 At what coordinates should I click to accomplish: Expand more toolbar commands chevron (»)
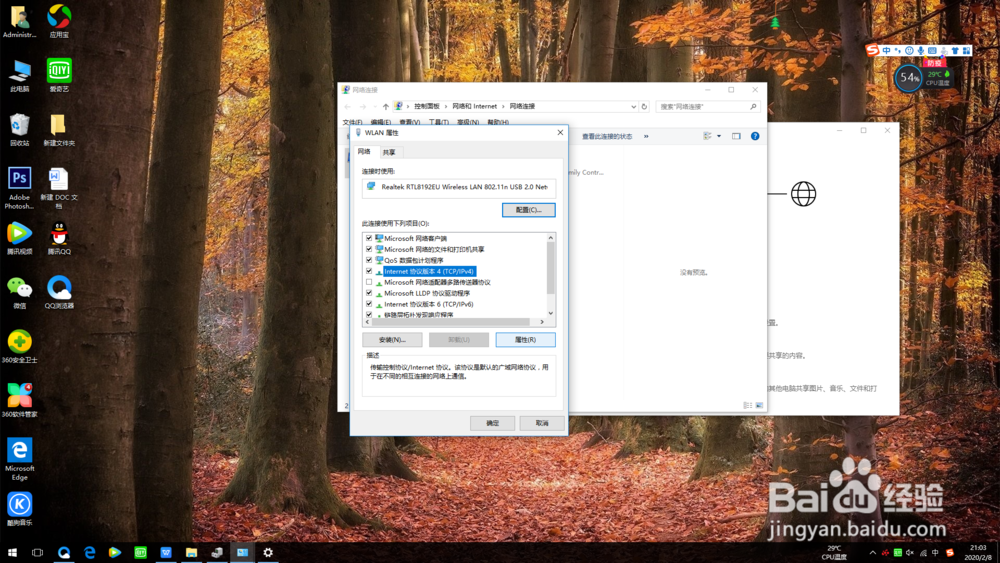tap(646, 136)
